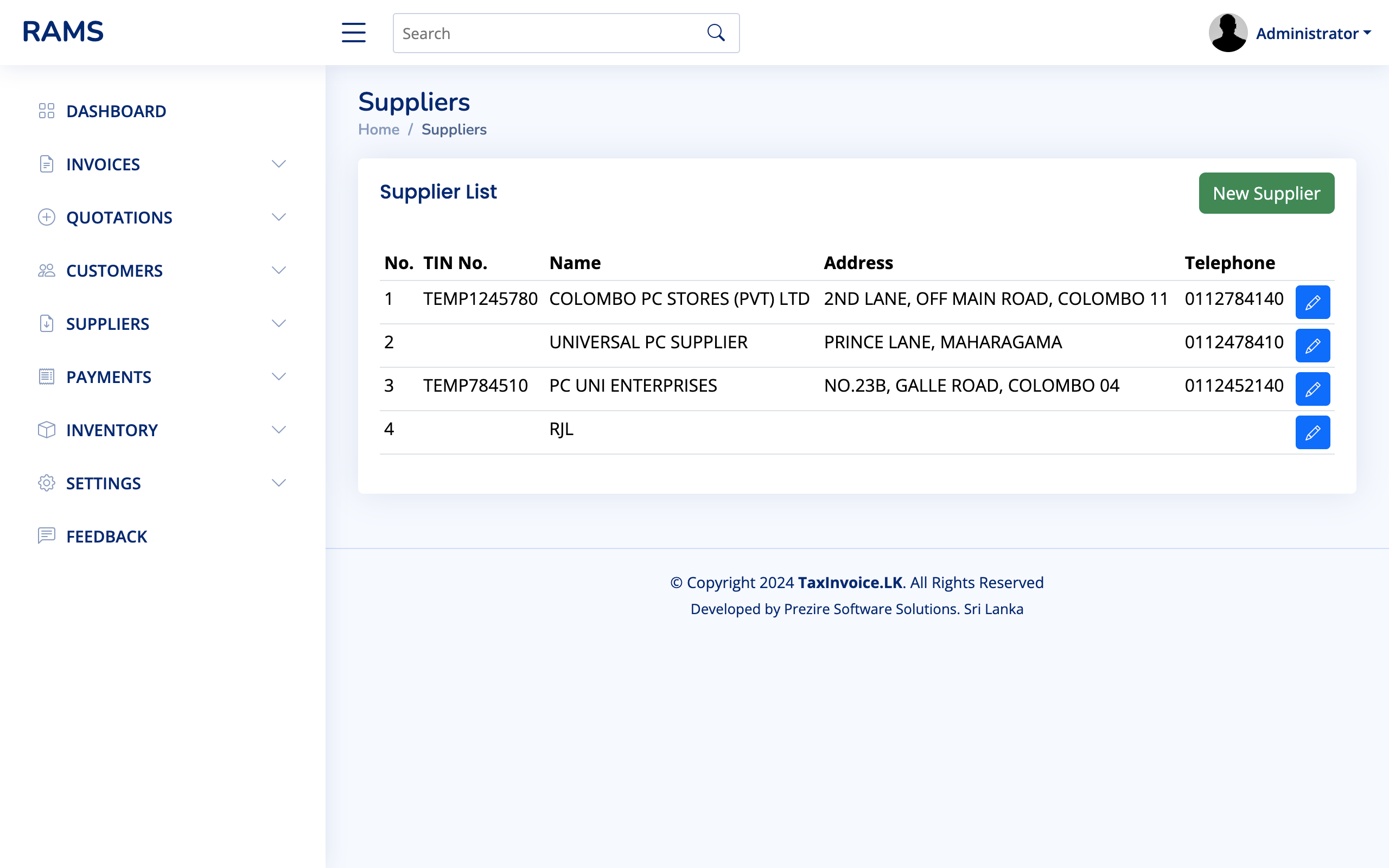Click the Administrator profile picture
The height and width of the screenshot is (868, 1389).
click(x=1228, y=32)
